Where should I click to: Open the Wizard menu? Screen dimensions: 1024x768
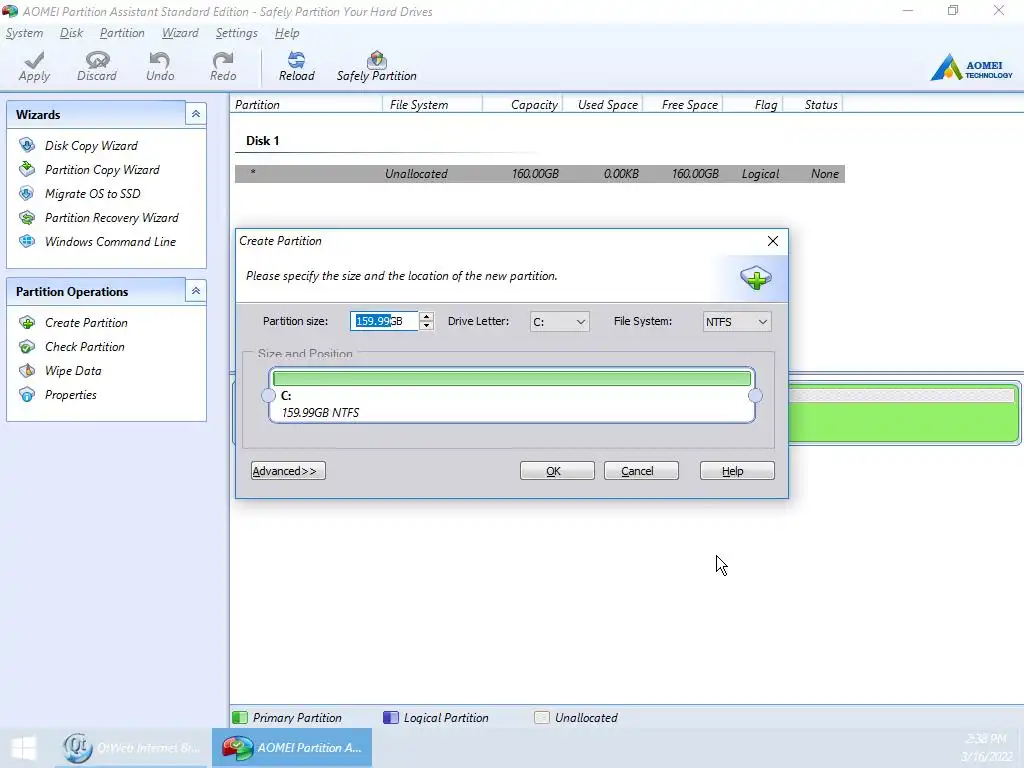pyautogui.click(x=180, y=33)
